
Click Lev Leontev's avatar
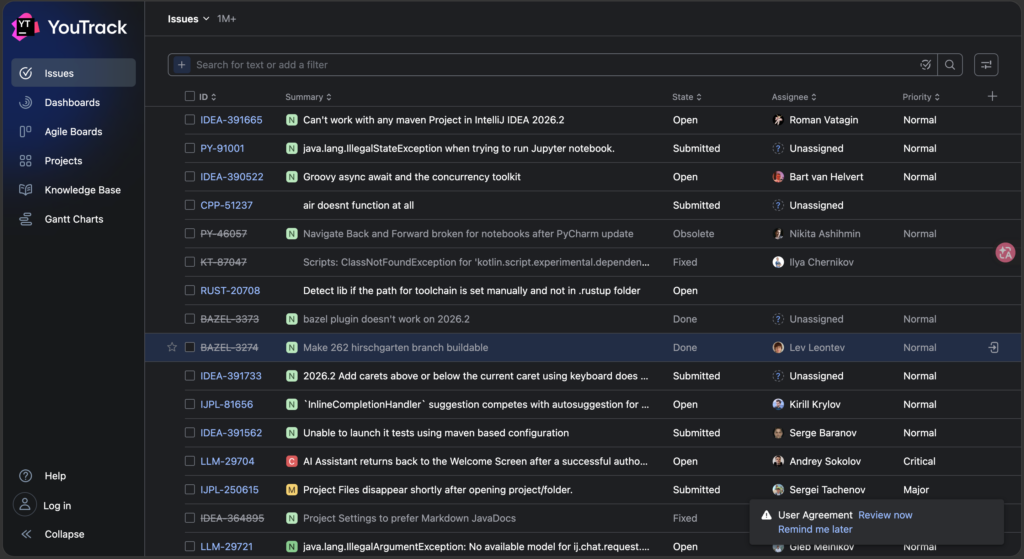click(778, 347)
